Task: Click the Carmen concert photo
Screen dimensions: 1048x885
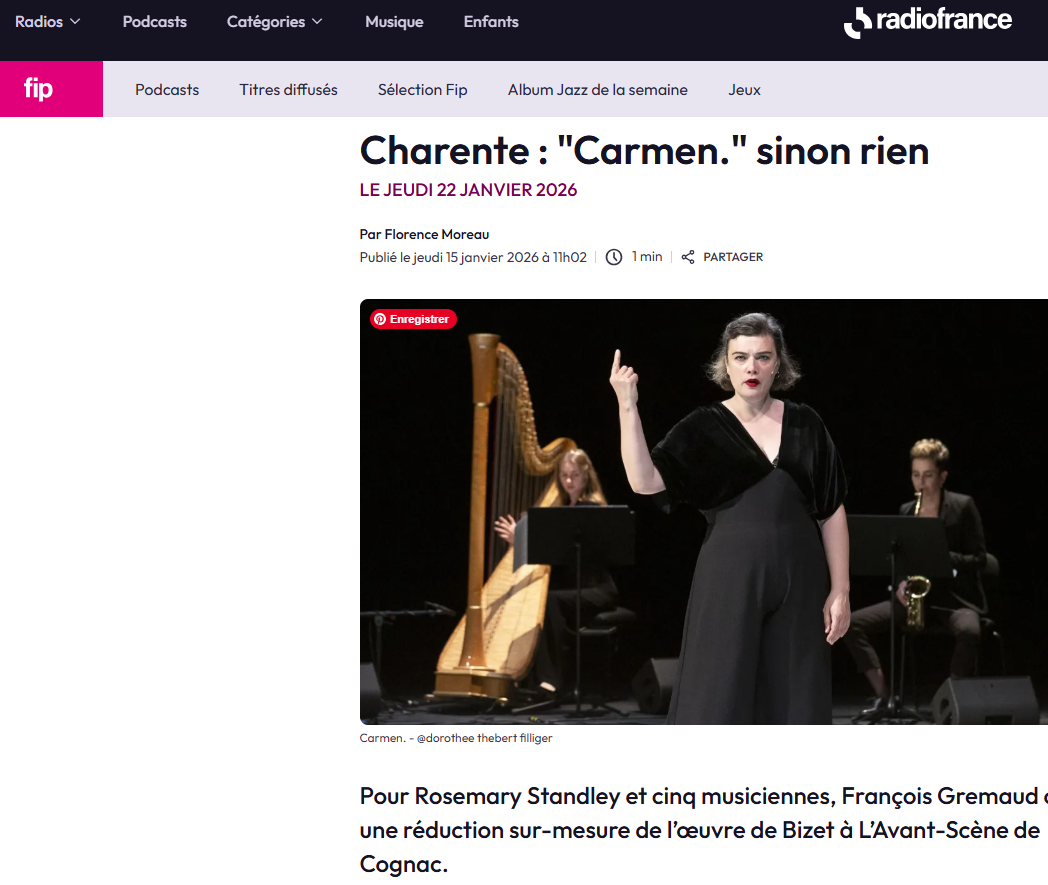Action: coord(704,512)
